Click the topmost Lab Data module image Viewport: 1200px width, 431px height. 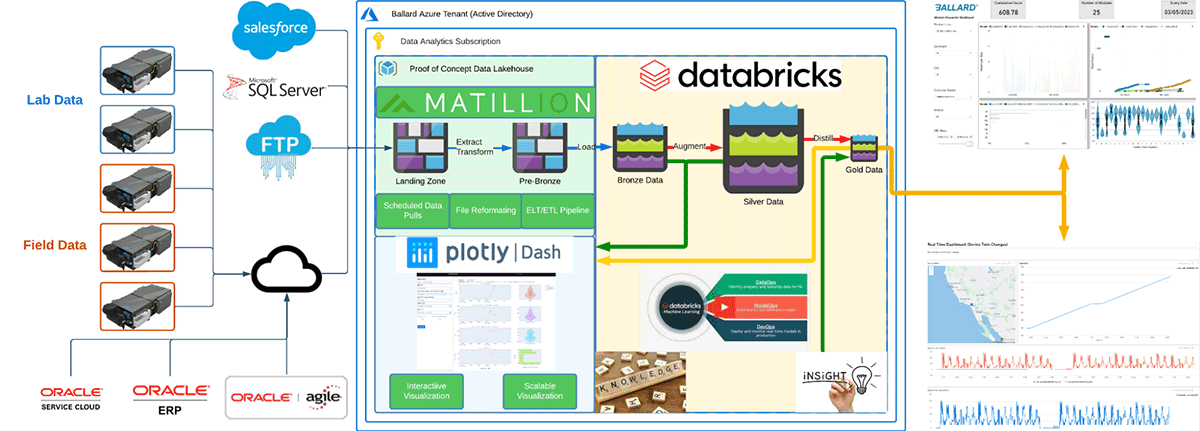[139, 70]
